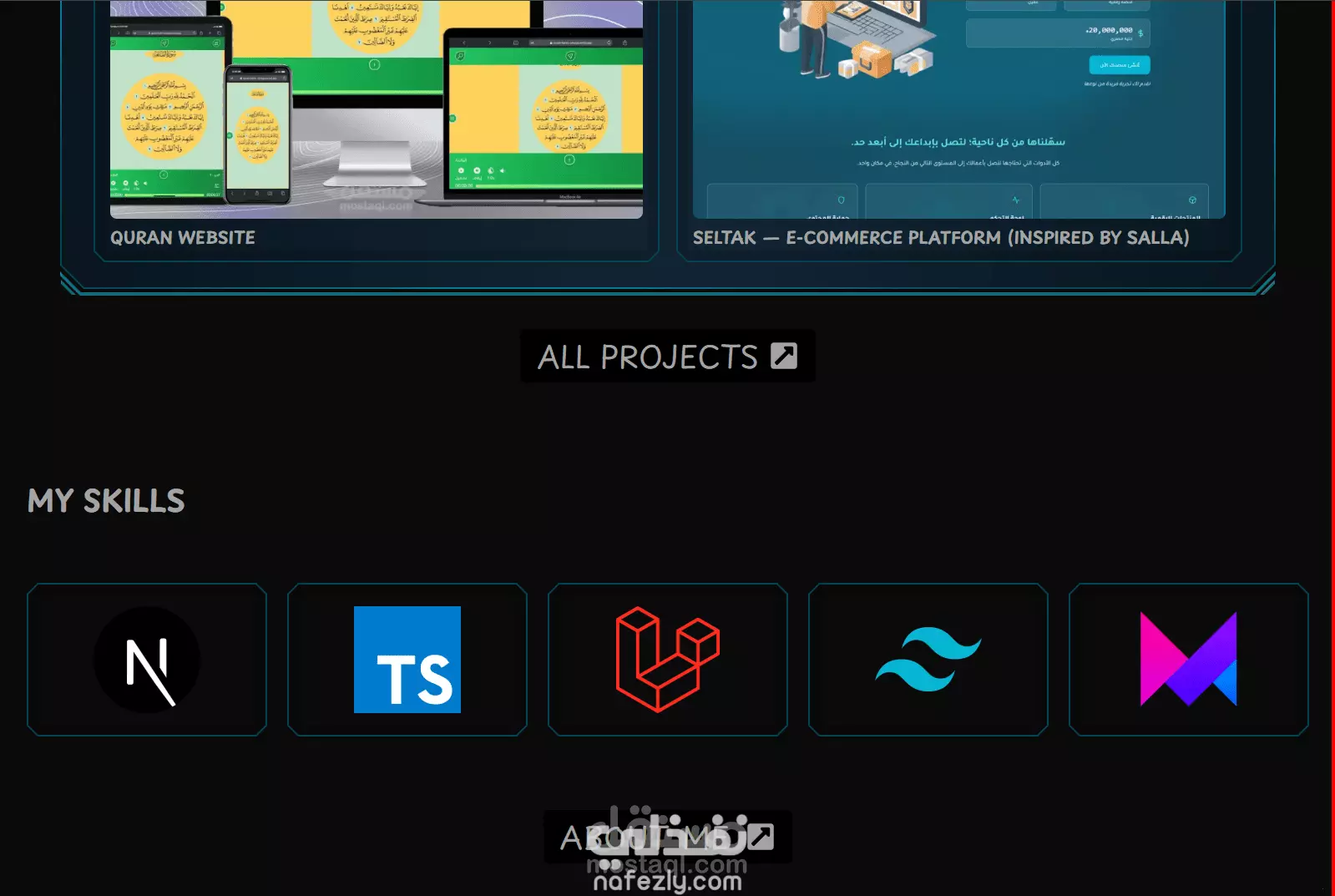
Task: Select the pink-purple M logo skill
Action: click(x=1189, y=660)
